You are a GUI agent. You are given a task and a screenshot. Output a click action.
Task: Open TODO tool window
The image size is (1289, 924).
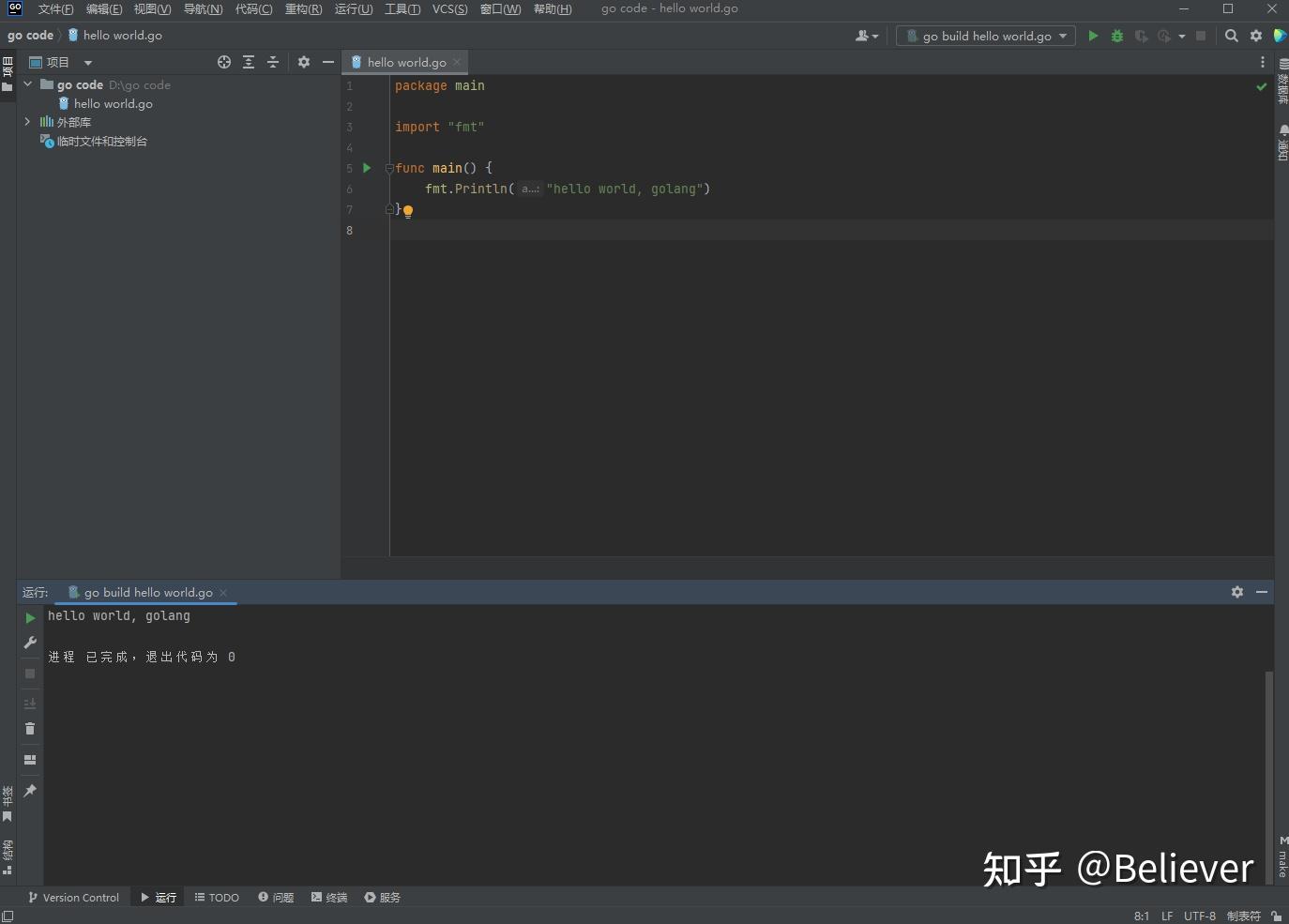217,898
